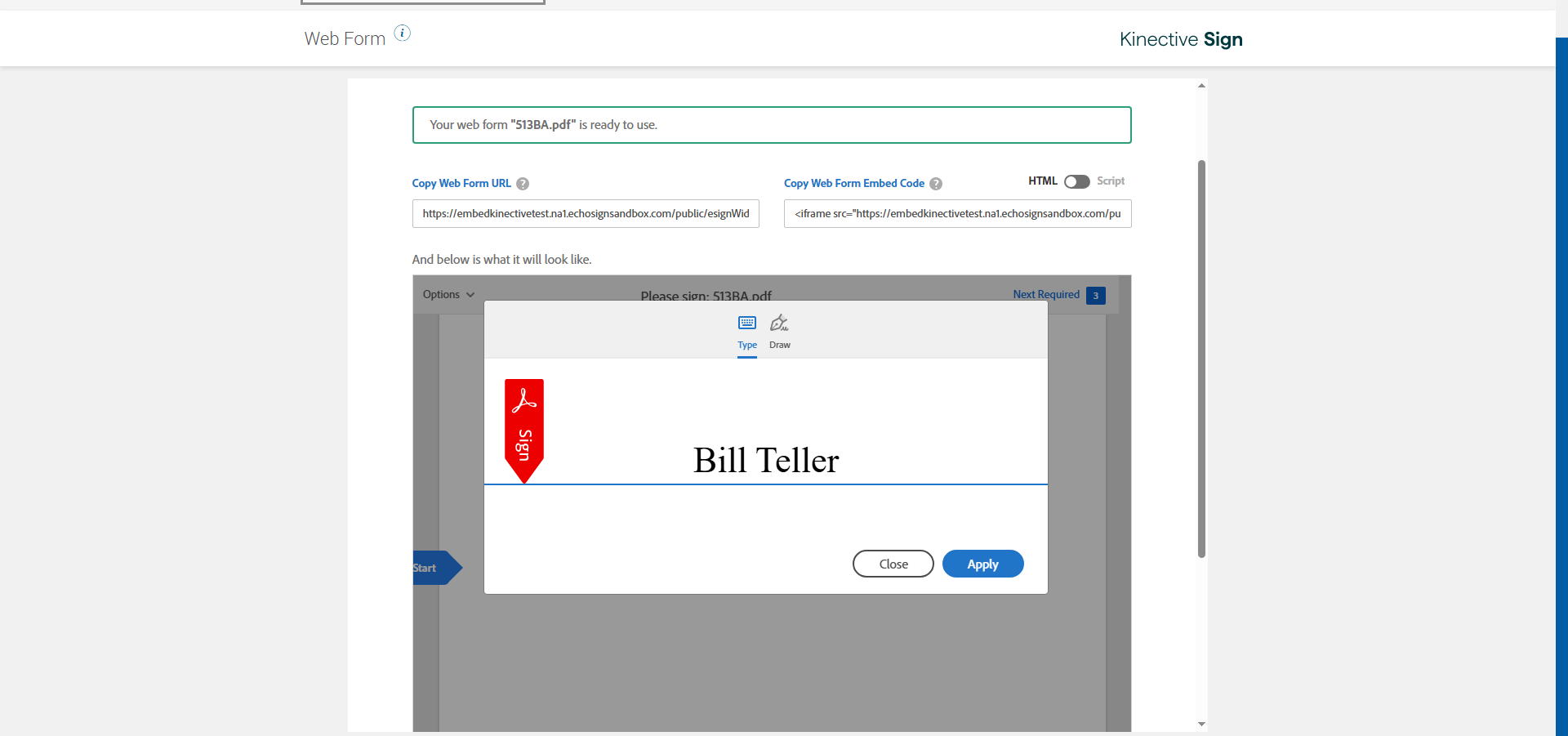Click the Web Form info icon
Image resolution: width=1568 pixels, height=736 pixels.
pyautogui.click(x=403, y=33)
